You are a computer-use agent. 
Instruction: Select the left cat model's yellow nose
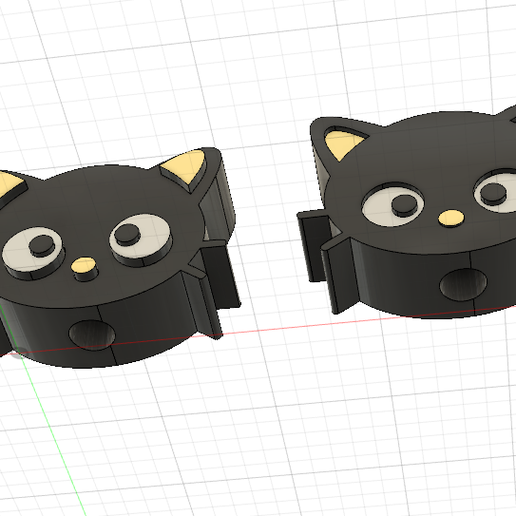tap(83, 264)
